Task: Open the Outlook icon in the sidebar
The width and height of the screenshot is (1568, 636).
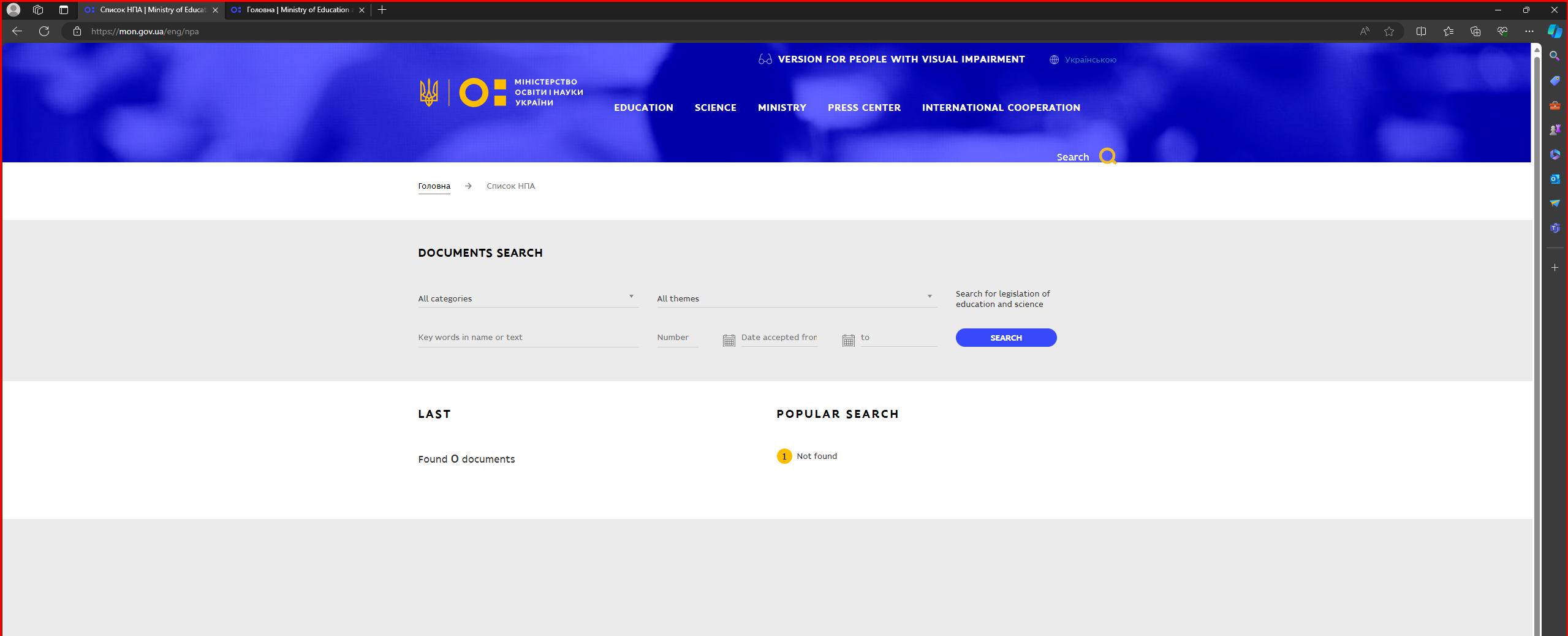Action: point(1555,179)
